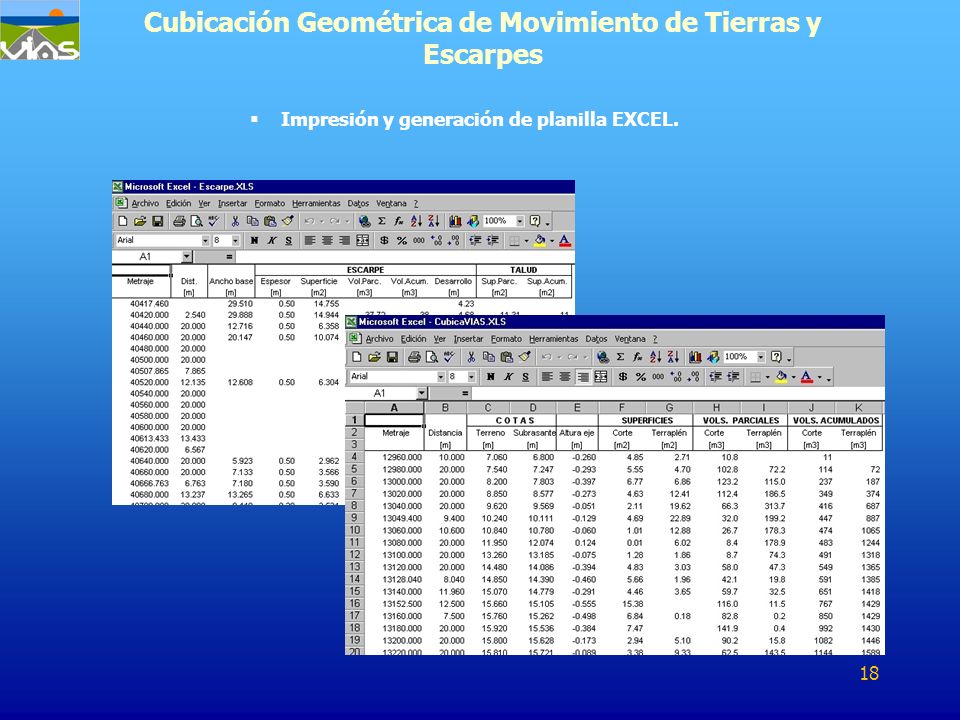Image resolution: width=960 pixels, height=720 pixels.
Task: Toggle bold N in Escarpe.XLS window
Action: point(254,241)
